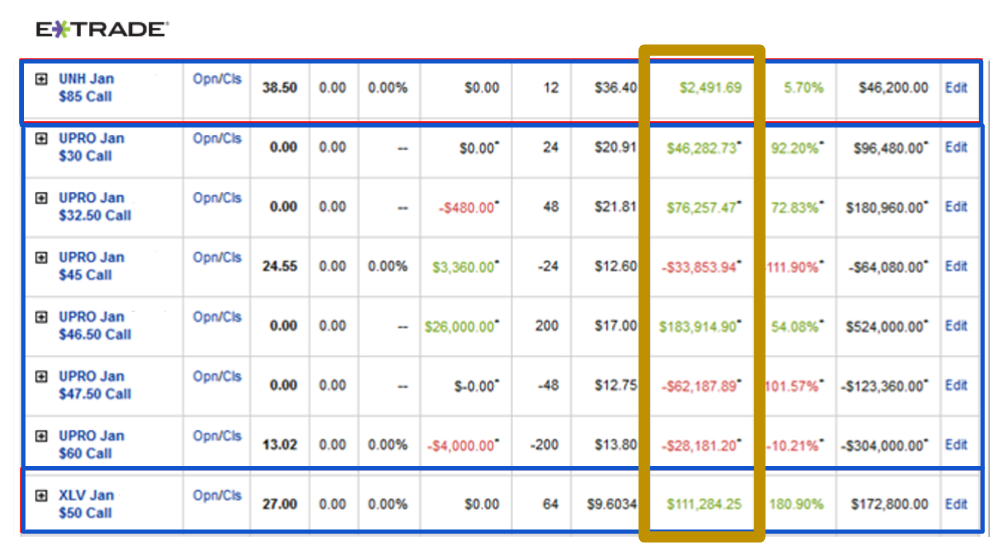Select the -$304,000.00 market value
The width and height of the screenshot is (996, 549).
point(884,445)
